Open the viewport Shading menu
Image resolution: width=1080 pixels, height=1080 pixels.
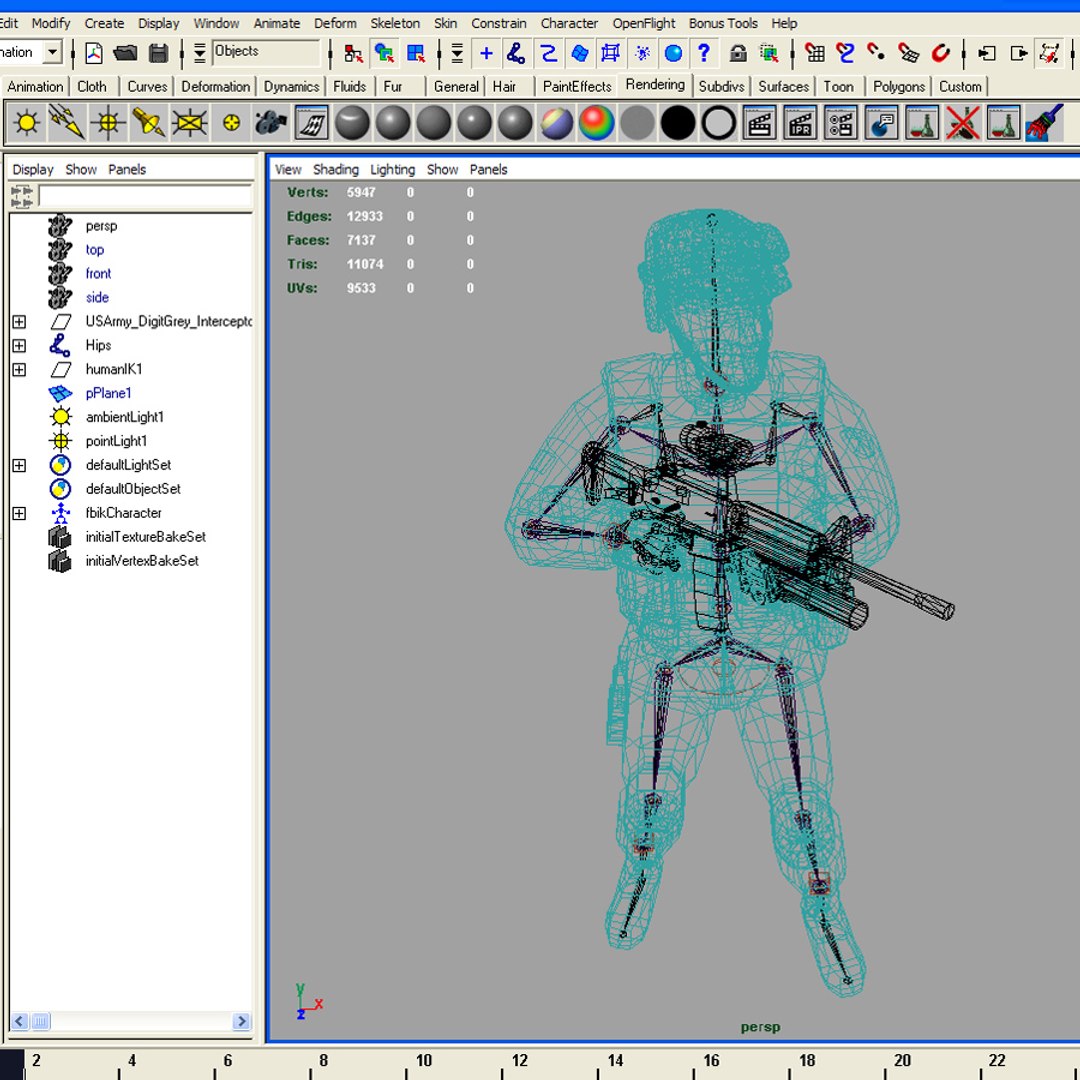pos(335,169)
